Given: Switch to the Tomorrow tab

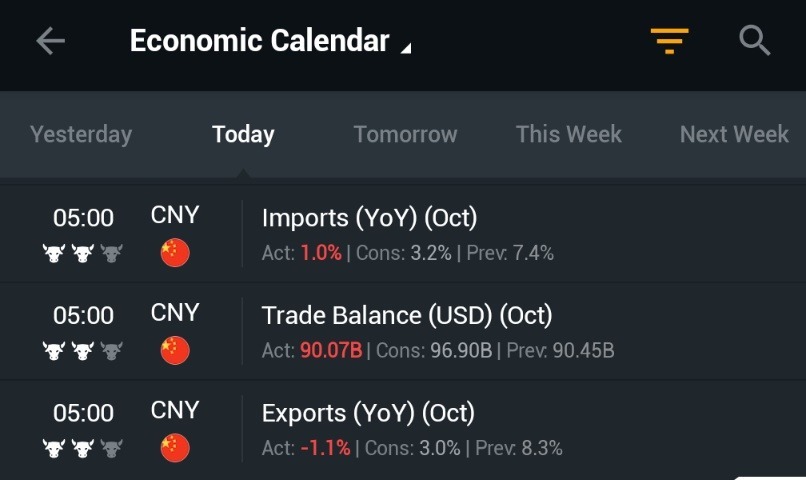Looking at the screenshot, I should pyautogui.click(x=405, y=134).
